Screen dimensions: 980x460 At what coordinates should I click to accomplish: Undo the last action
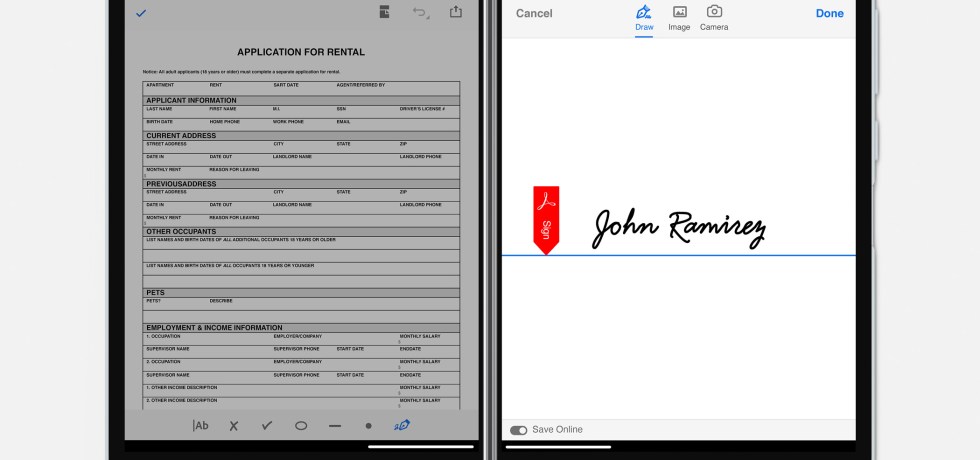[x=420, y=12]
